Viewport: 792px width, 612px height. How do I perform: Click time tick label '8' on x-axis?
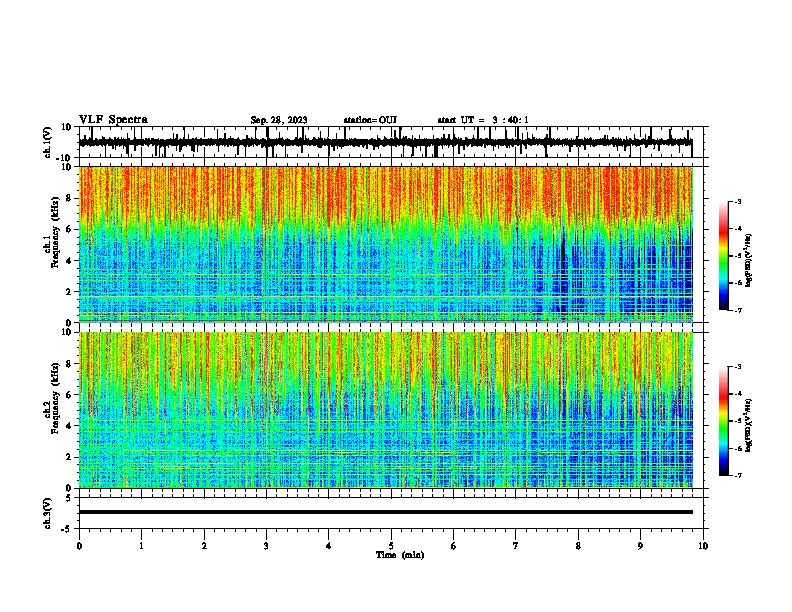[578, 546]
